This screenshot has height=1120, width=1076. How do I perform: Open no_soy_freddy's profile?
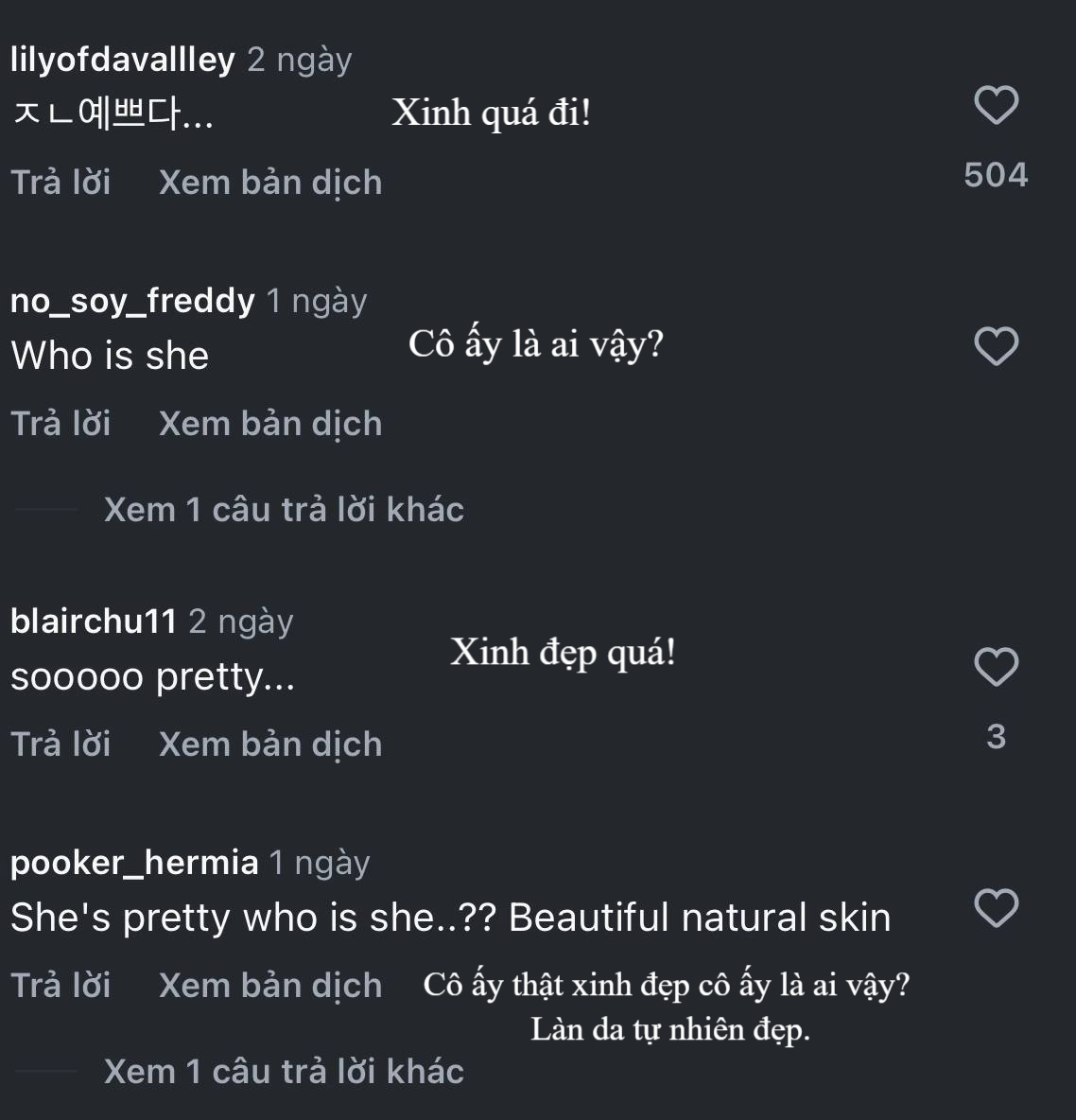pyautogui.click(x=130, y=301)
